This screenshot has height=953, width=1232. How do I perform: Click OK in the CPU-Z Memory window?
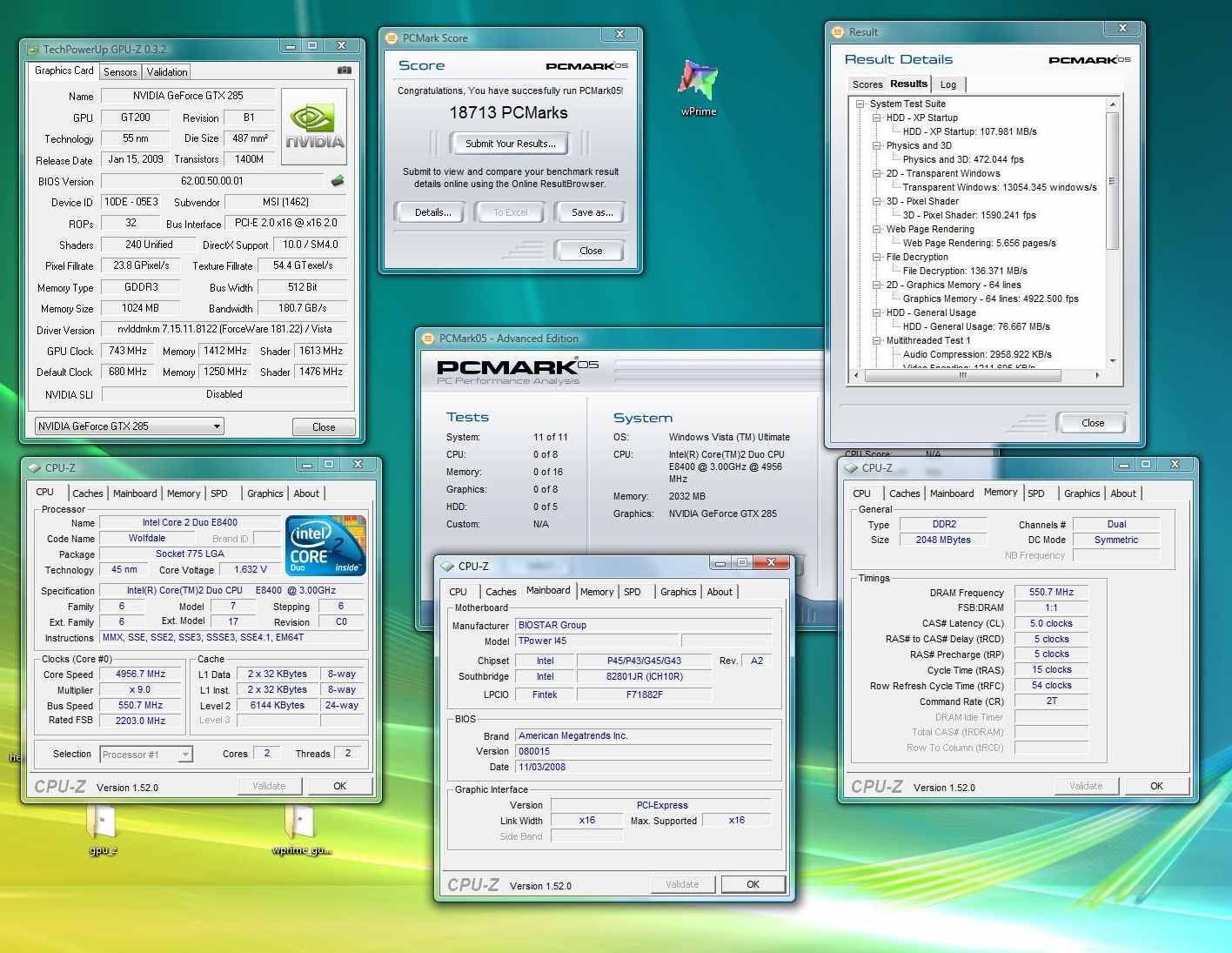pyautogui.click(x=1156, y=786)
